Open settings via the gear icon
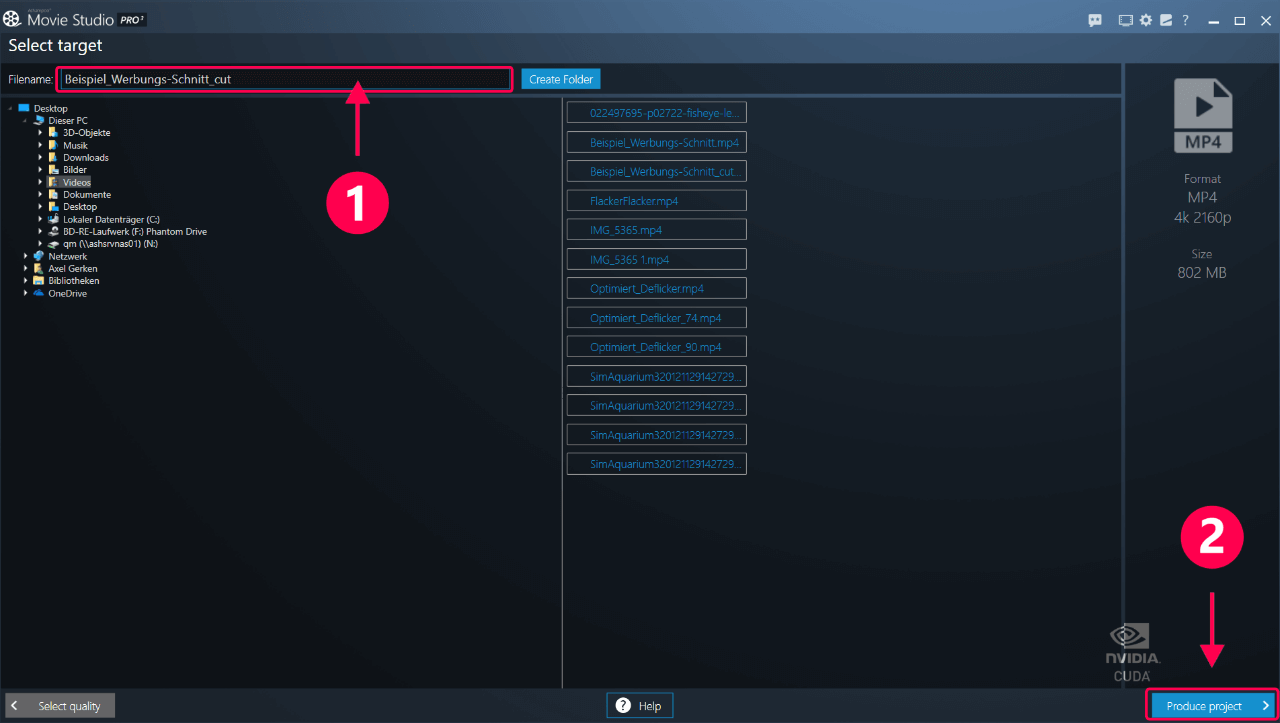1280x723 pixels. pyautogui.click(x=1146, y=20)
